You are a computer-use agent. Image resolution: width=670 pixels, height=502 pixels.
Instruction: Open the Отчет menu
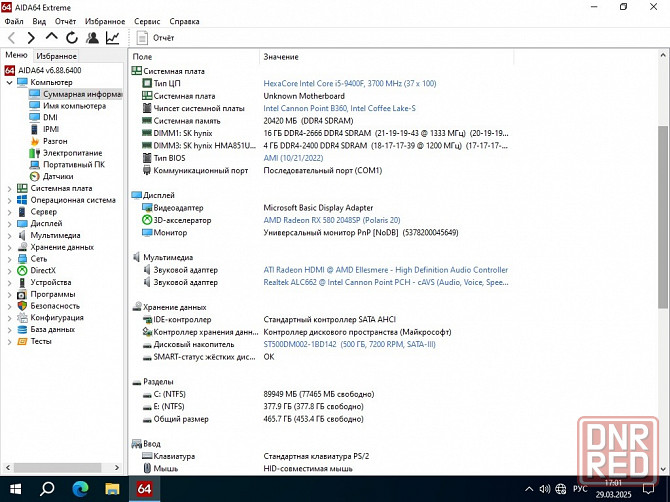(x=65, y=21)
